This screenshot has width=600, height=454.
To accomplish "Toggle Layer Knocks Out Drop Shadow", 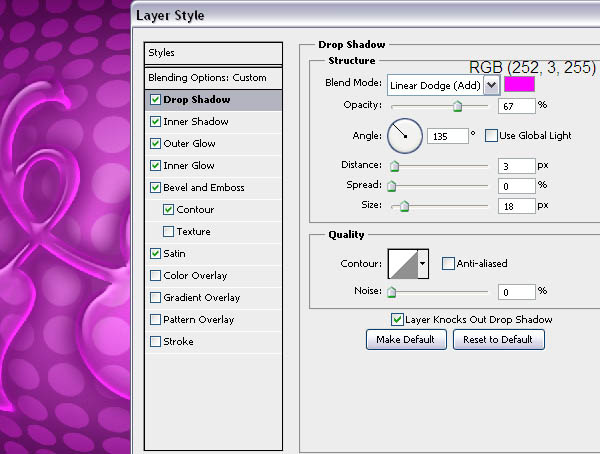I will 397,319.
